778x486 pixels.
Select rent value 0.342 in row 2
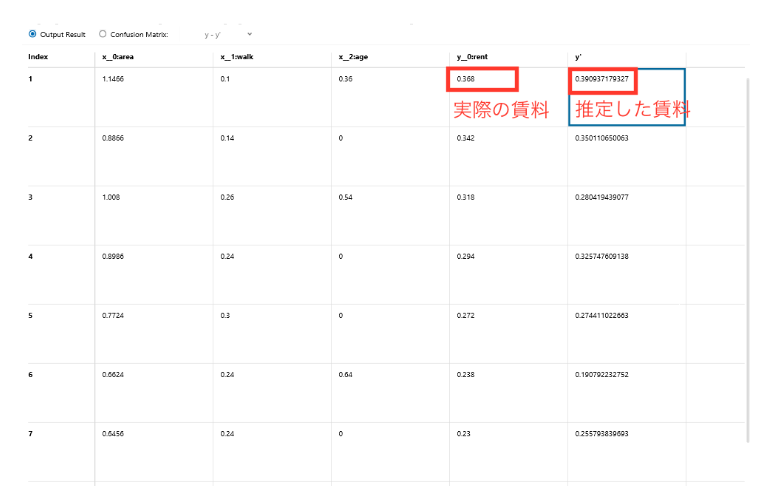(466, 138)
